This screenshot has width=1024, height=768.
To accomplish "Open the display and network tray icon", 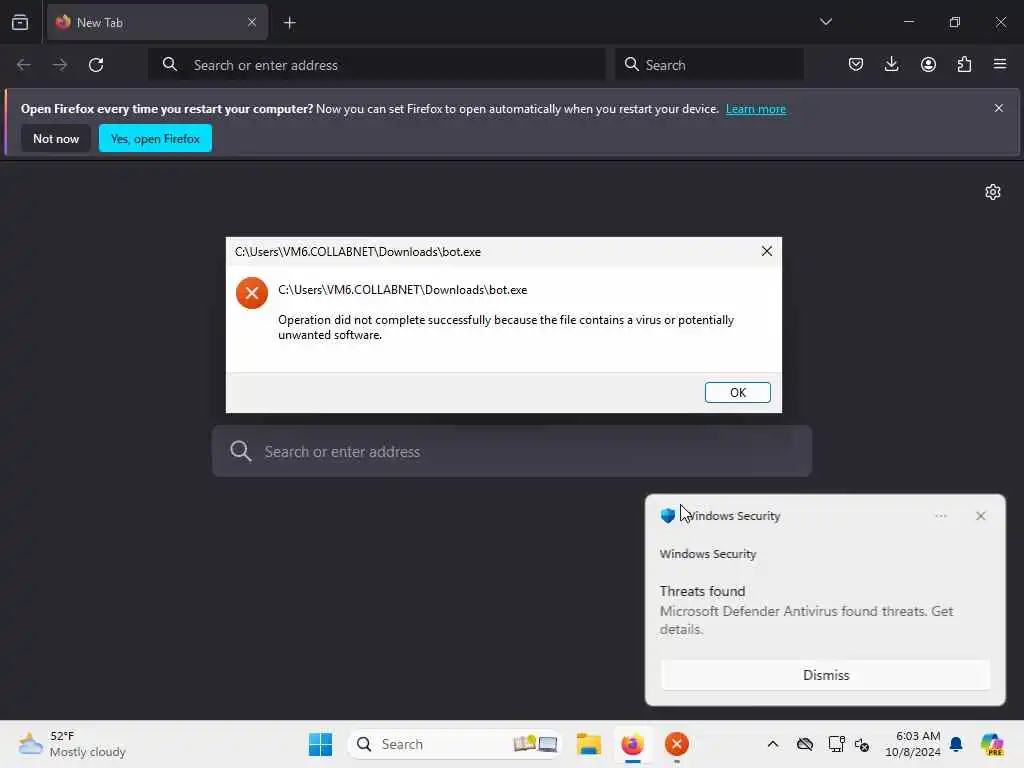I will click(x=836, y=744).
